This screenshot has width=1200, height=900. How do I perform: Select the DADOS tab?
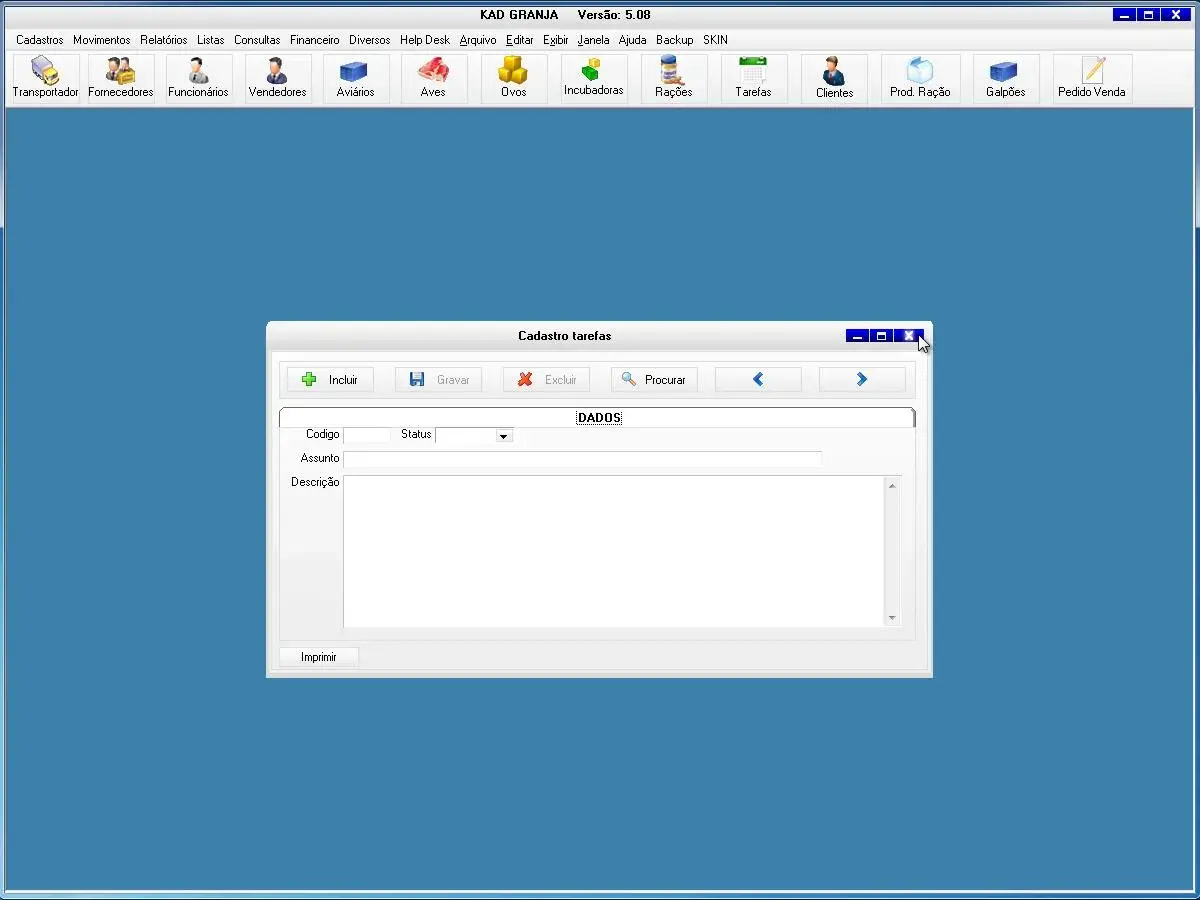(599, 418)
